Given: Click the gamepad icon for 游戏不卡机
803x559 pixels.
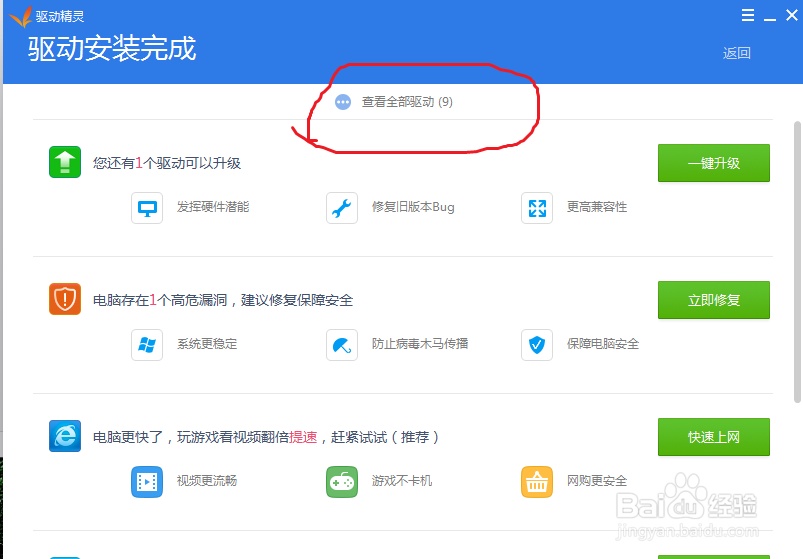Looking at the screenshot, I should coord(342,482).
